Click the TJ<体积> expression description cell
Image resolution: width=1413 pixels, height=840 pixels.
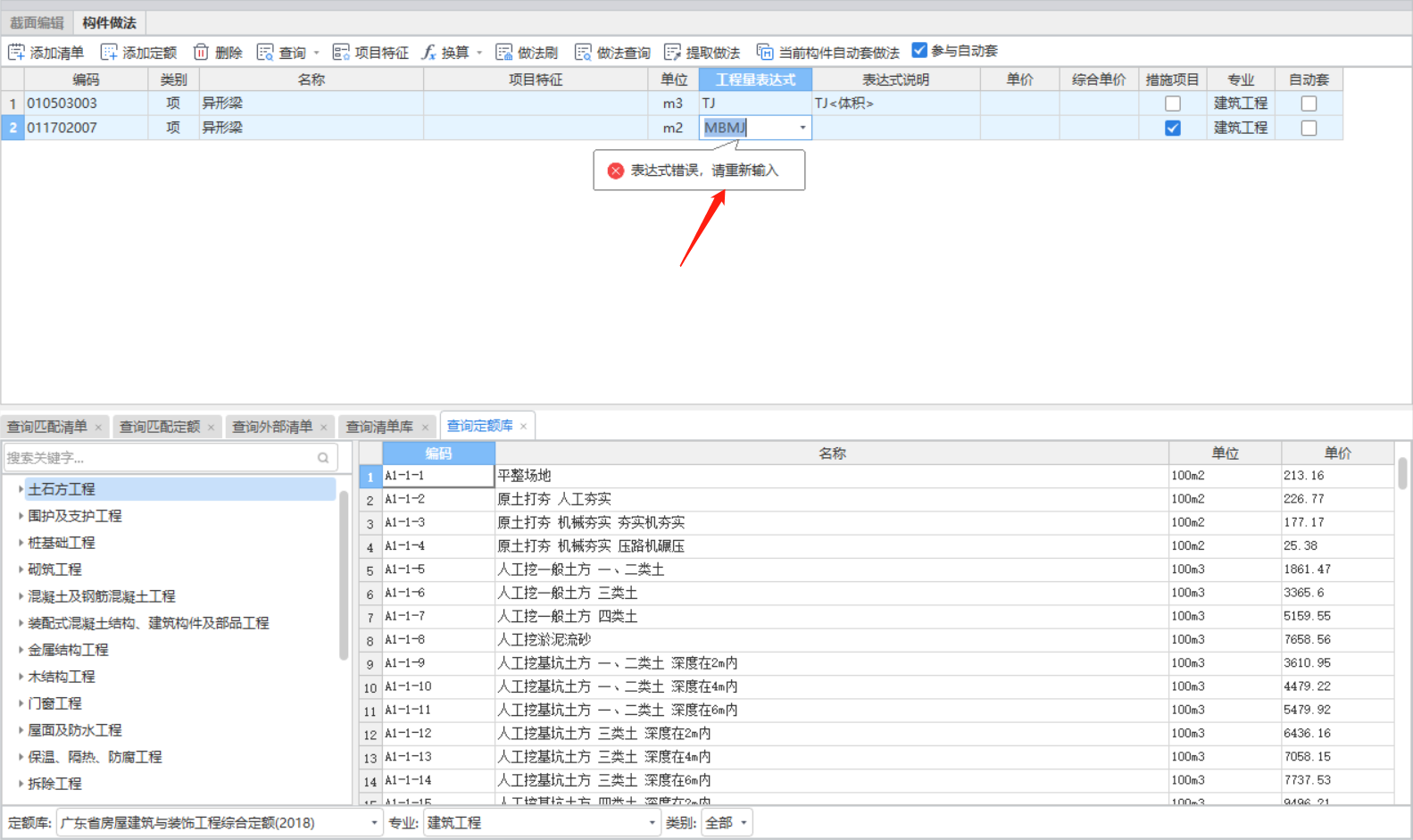point(896,104)
